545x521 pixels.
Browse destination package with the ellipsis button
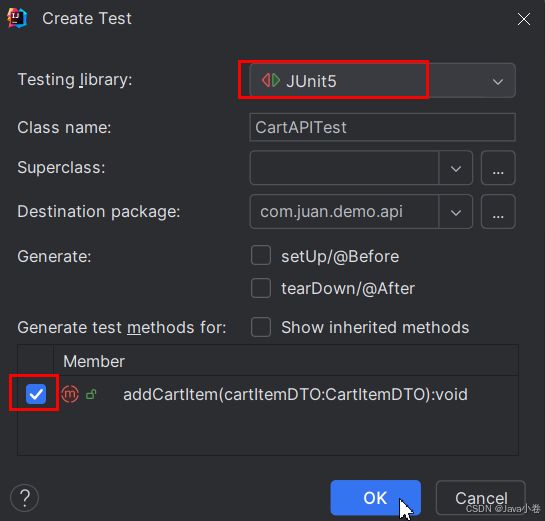click(498, 211)
